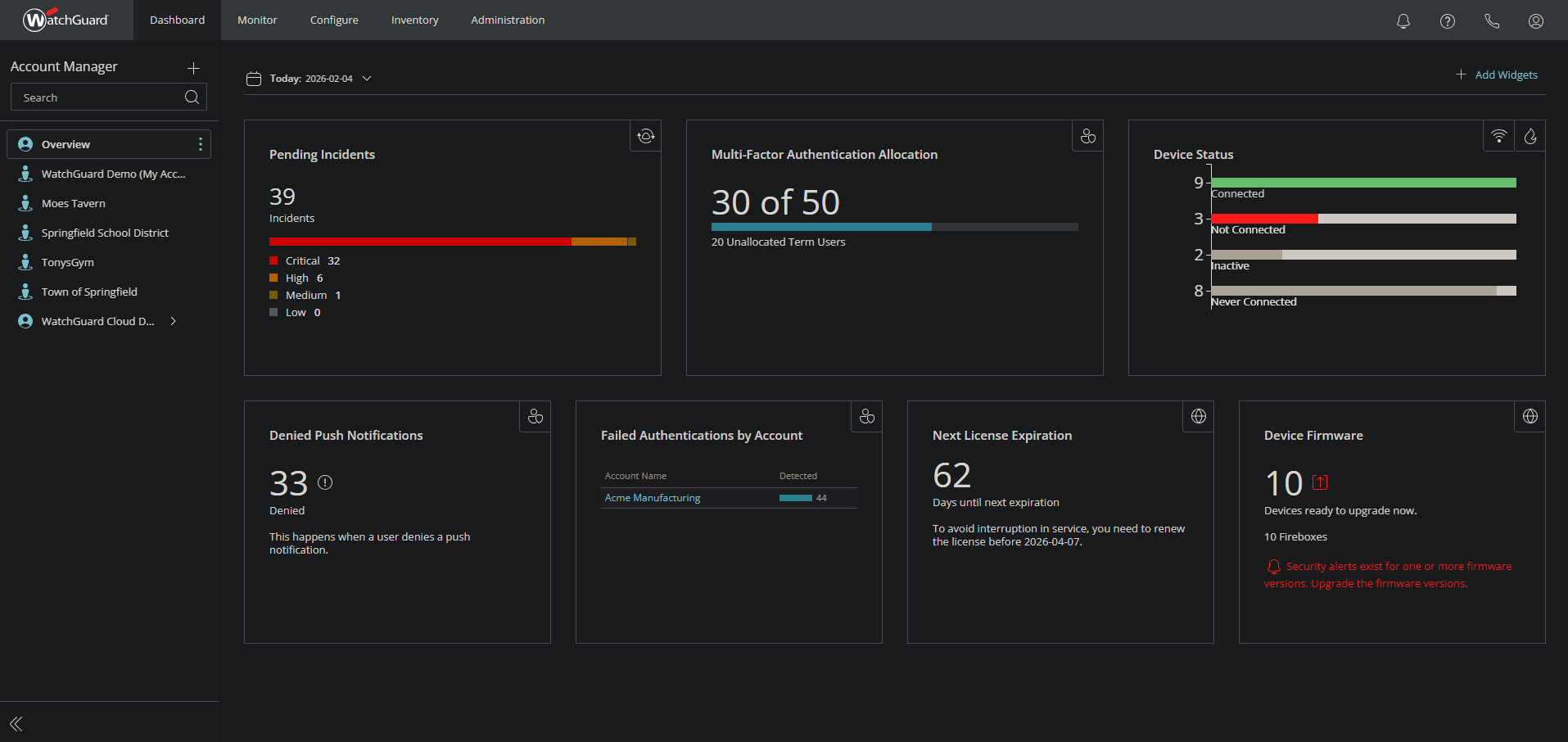Select the Firebox flame icon in Device Status
Image resolution: width=1568 pixels, height=742 pixels.
click(x=1530, y=136)
